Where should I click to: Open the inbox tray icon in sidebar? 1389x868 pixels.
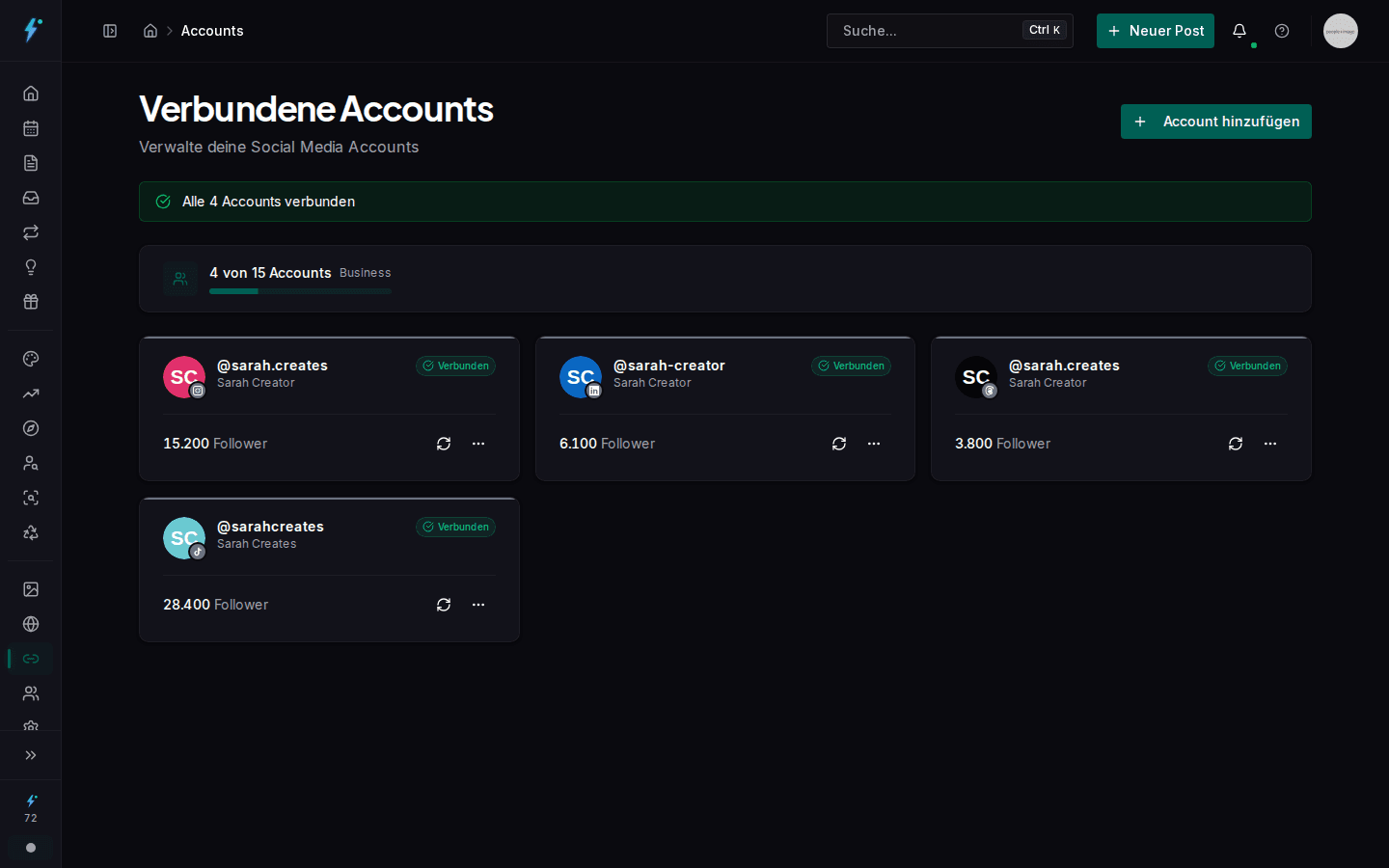pos(31,198)
